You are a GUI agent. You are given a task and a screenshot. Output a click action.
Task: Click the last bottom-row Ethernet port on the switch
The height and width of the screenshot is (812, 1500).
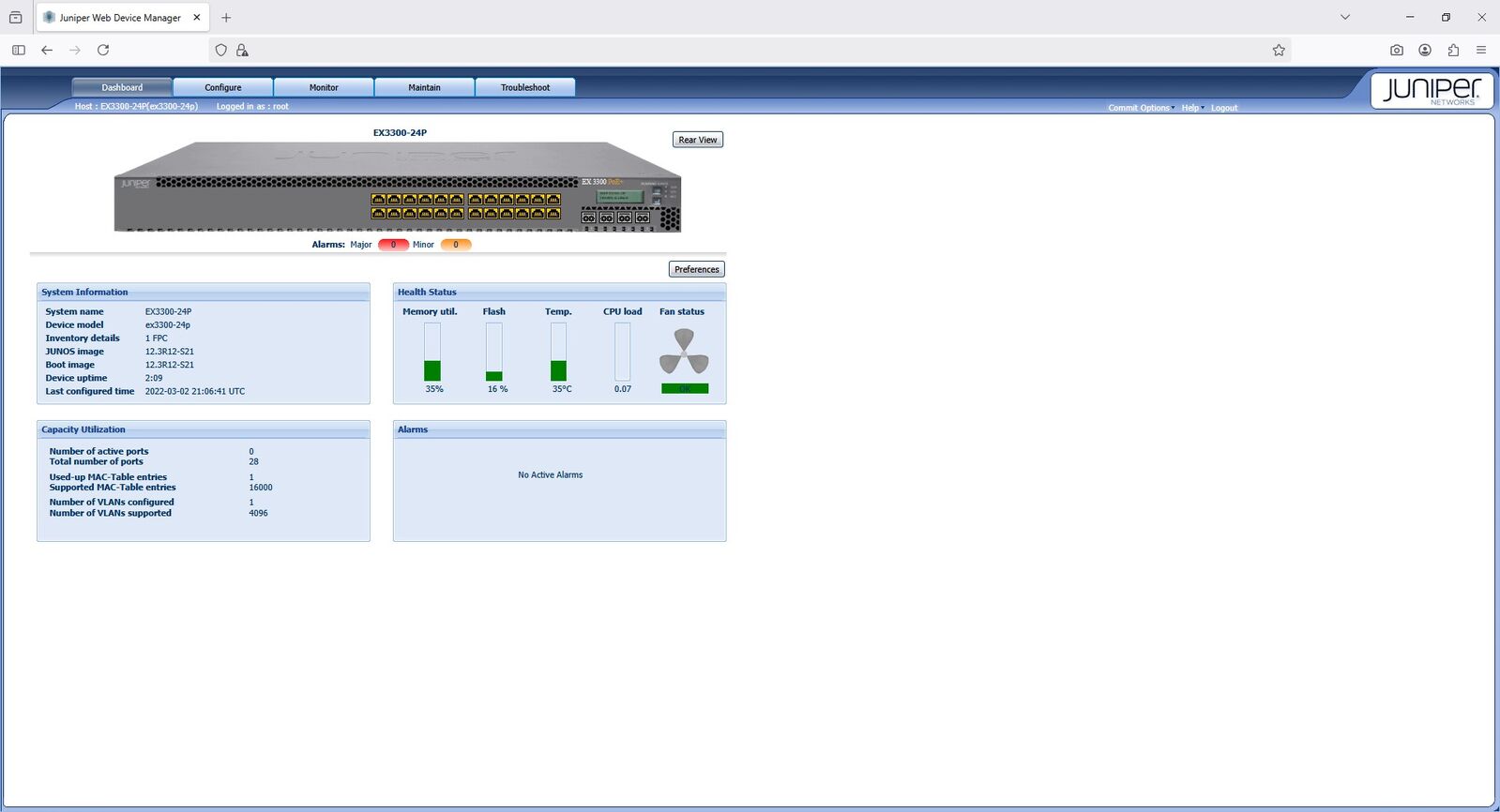pyautogui.click(x=553, y=213)
